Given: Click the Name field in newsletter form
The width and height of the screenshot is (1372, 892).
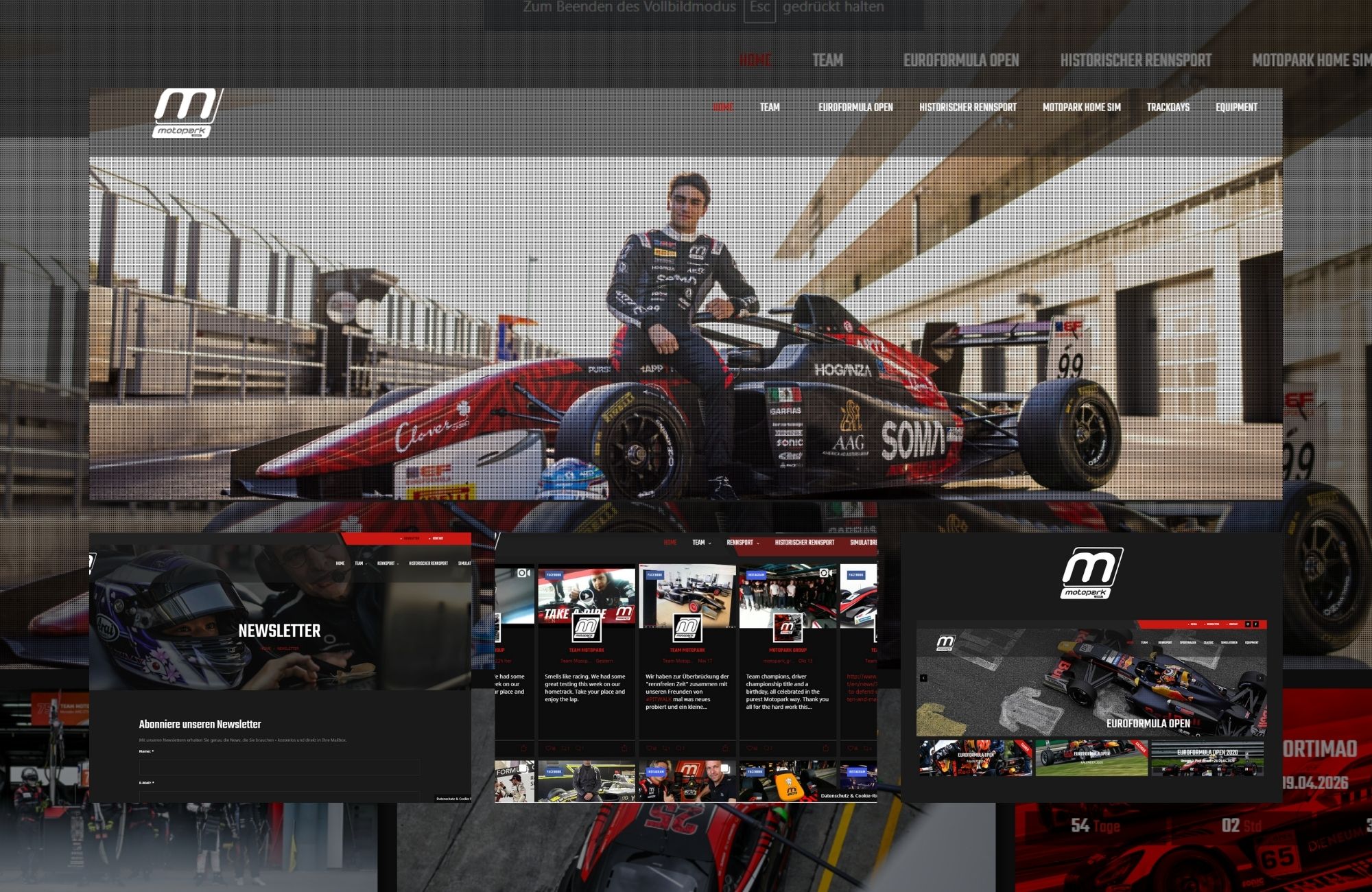Looking at the screenshot, I should click(x=279, y=767).
